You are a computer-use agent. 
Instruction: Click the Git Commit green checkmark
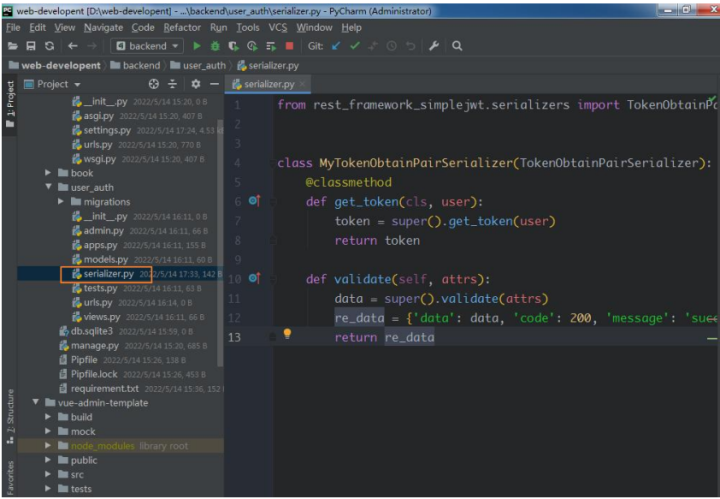pos(354,46)
